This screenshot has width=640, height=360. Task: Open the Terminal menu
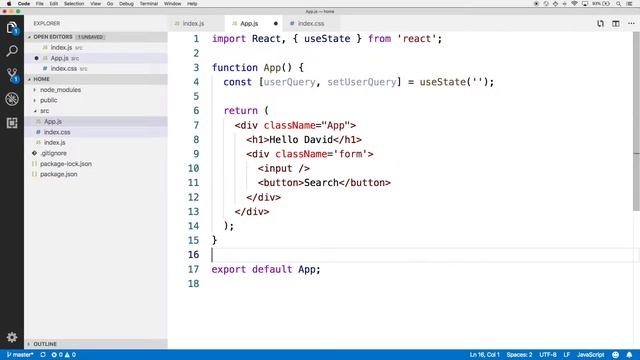(149, 4)
